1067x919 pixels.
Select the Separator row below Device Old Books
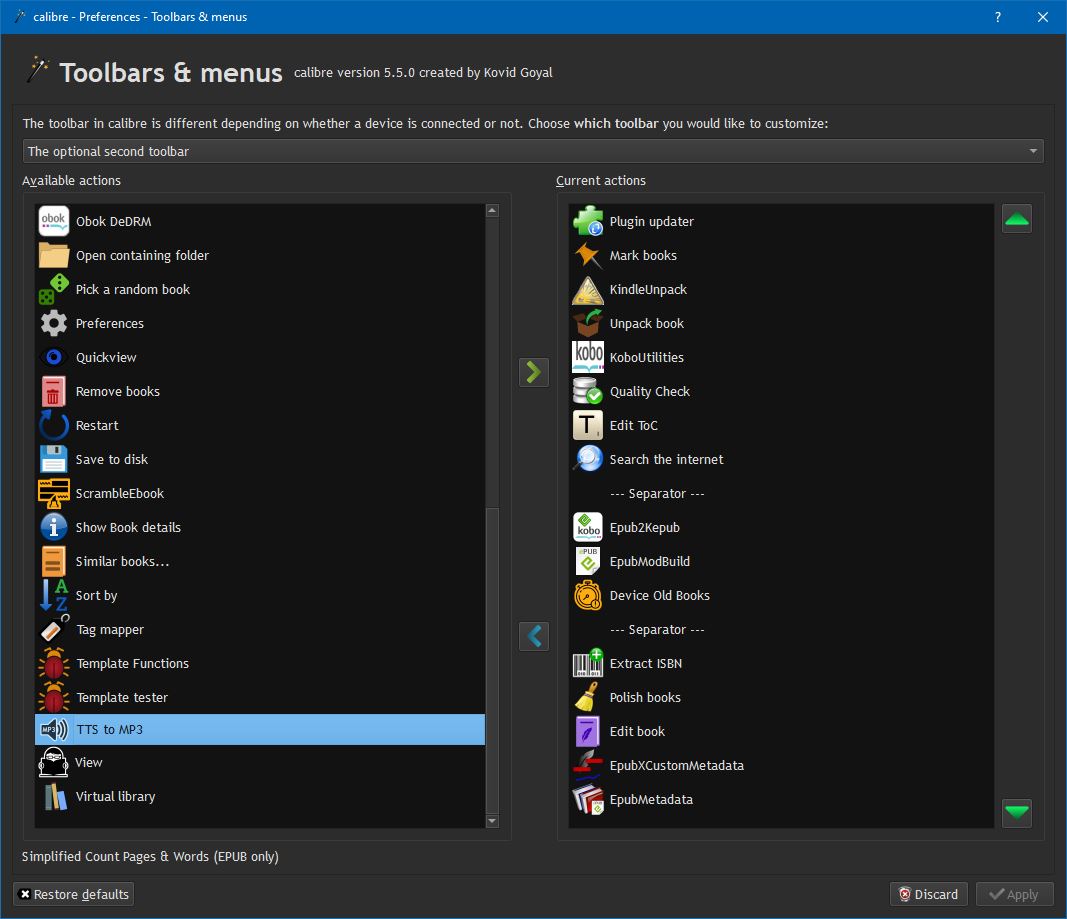pos(781,629)
